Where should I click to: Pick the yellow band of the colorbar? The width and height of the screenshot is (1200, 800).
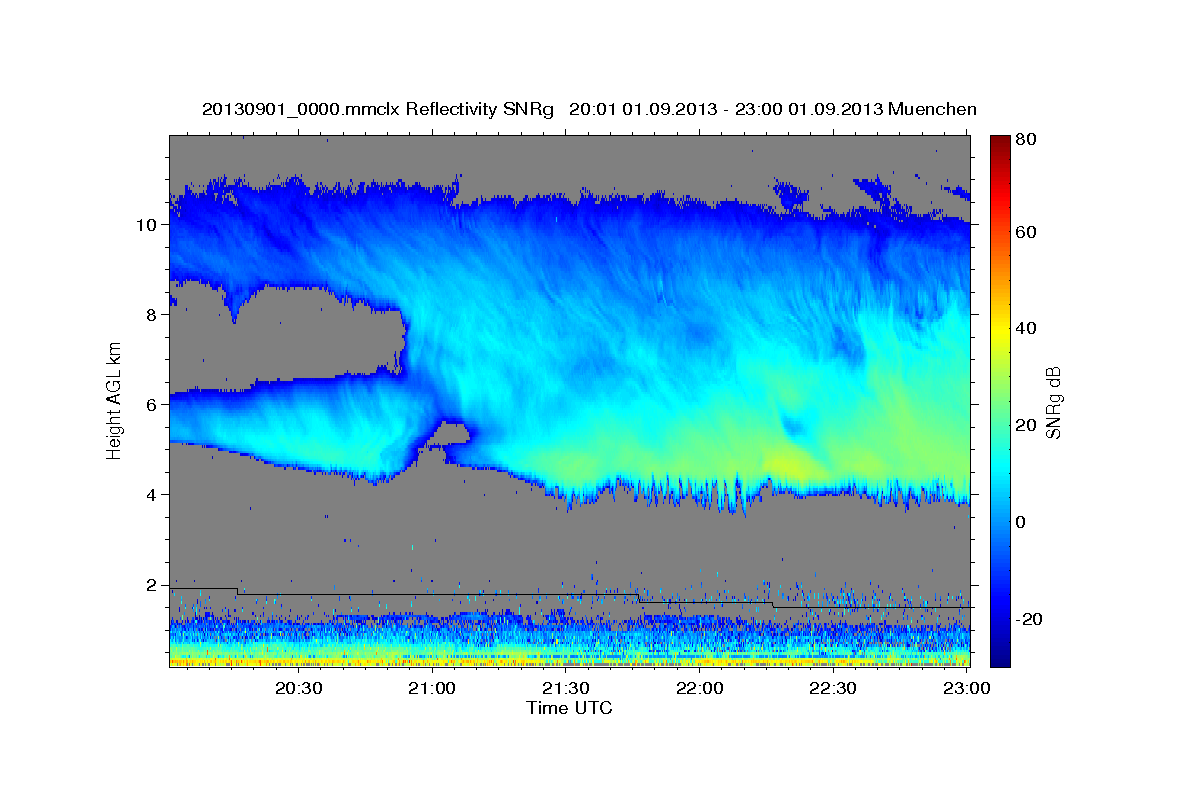point(1000,330)
